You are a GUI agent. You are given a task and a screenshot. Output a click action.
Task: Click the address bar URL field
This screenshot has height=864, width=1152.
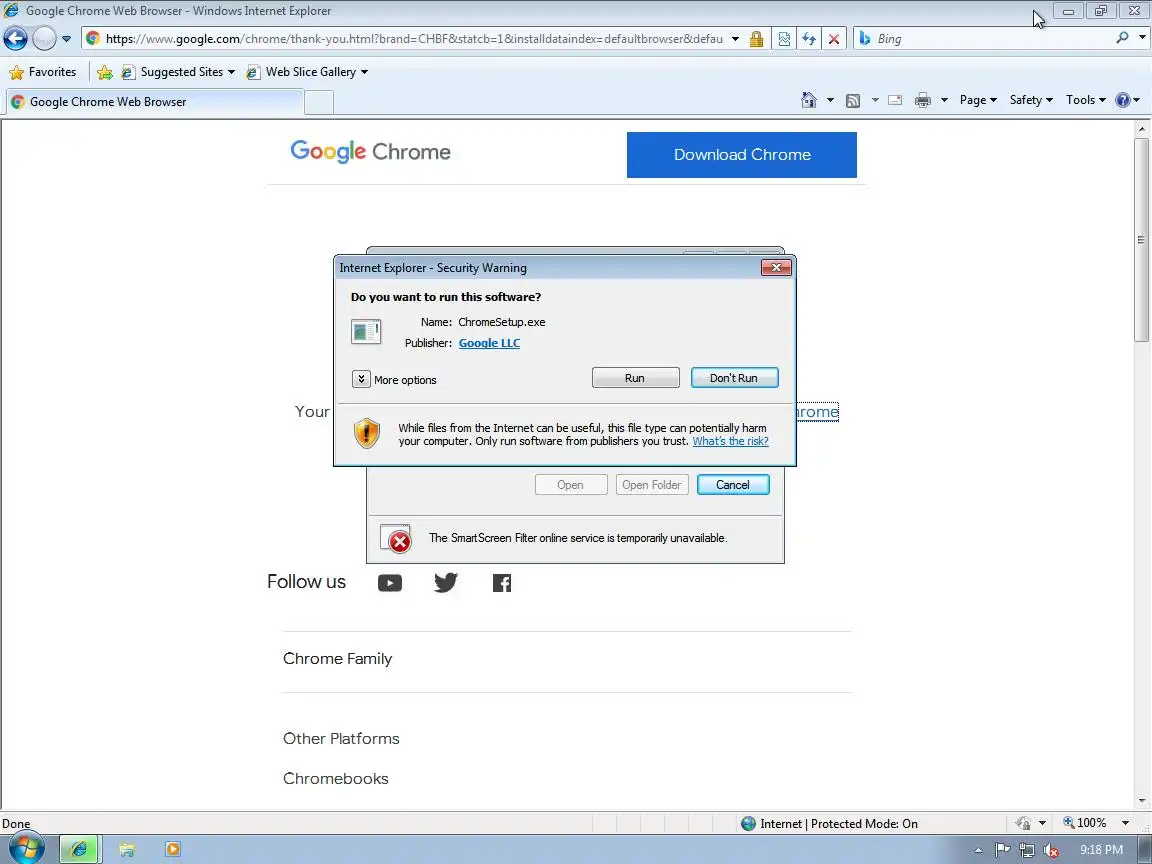point(414,39)
